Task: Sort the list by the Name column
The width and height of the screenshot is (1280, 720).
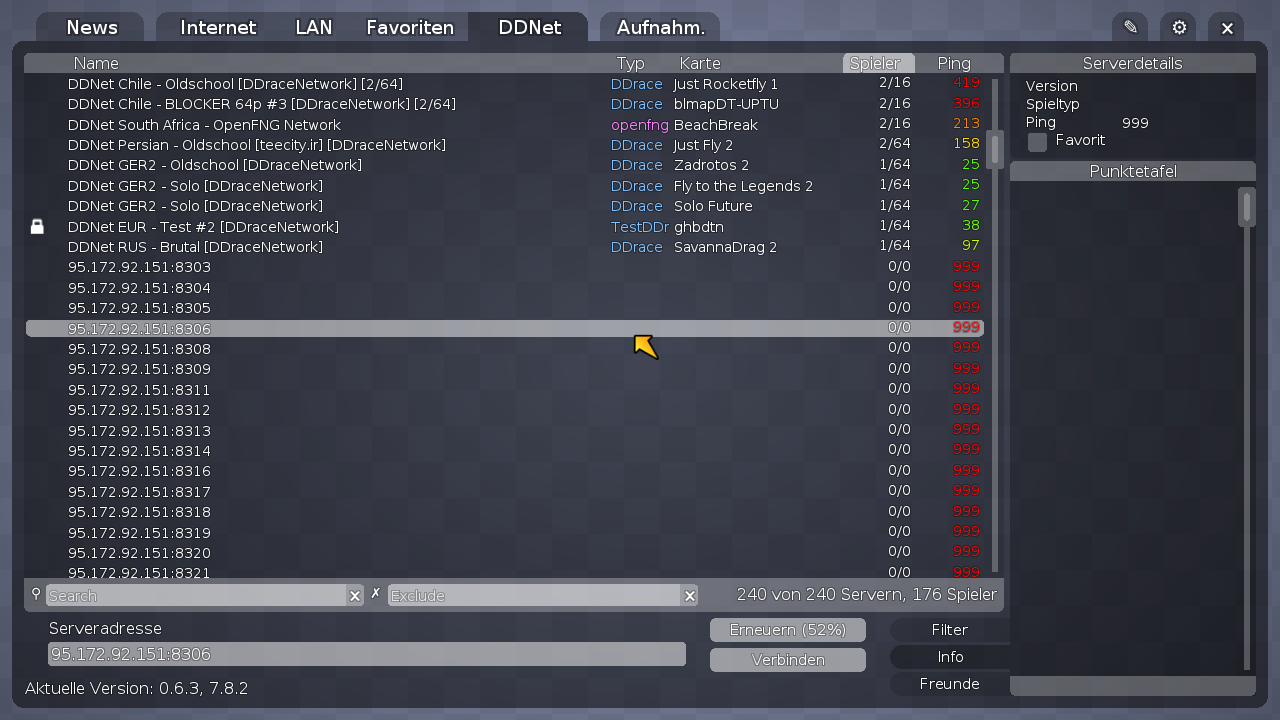Action: point(96,62)
